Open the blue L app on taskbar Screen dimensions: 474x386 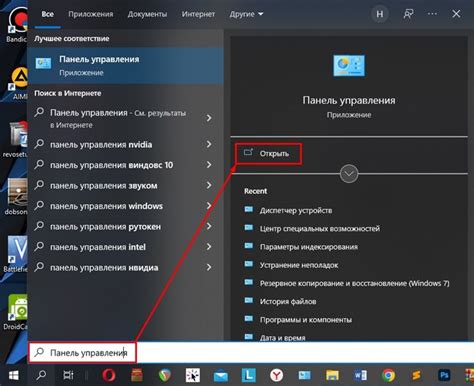(x=249, y=375)
